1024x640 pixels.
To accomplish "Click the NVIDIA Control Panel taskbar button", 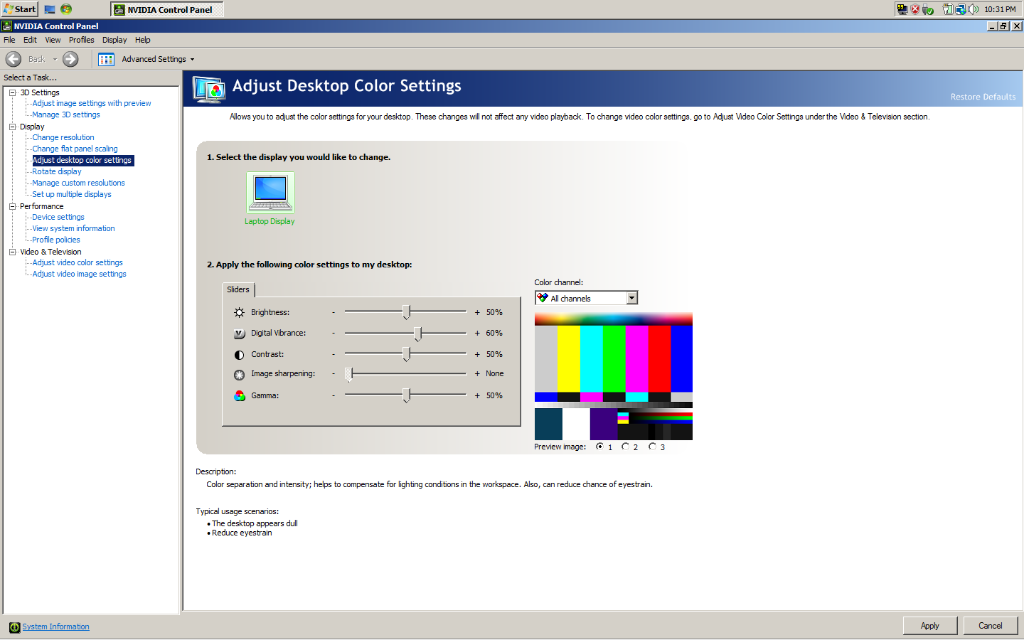I will tap(167, 9).
